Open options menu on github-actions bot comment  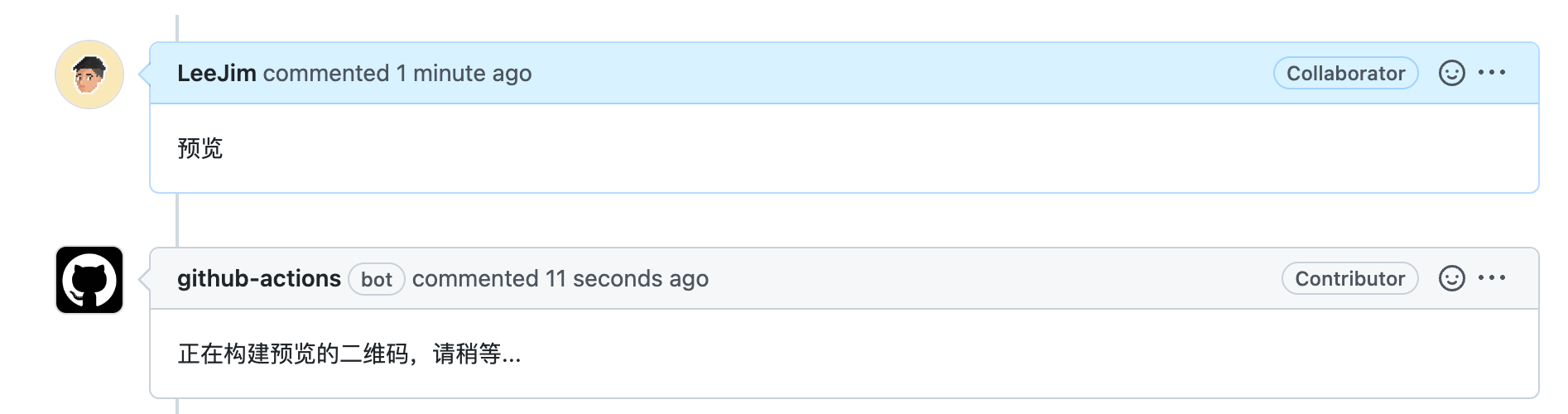click(x=1492, y=278)
